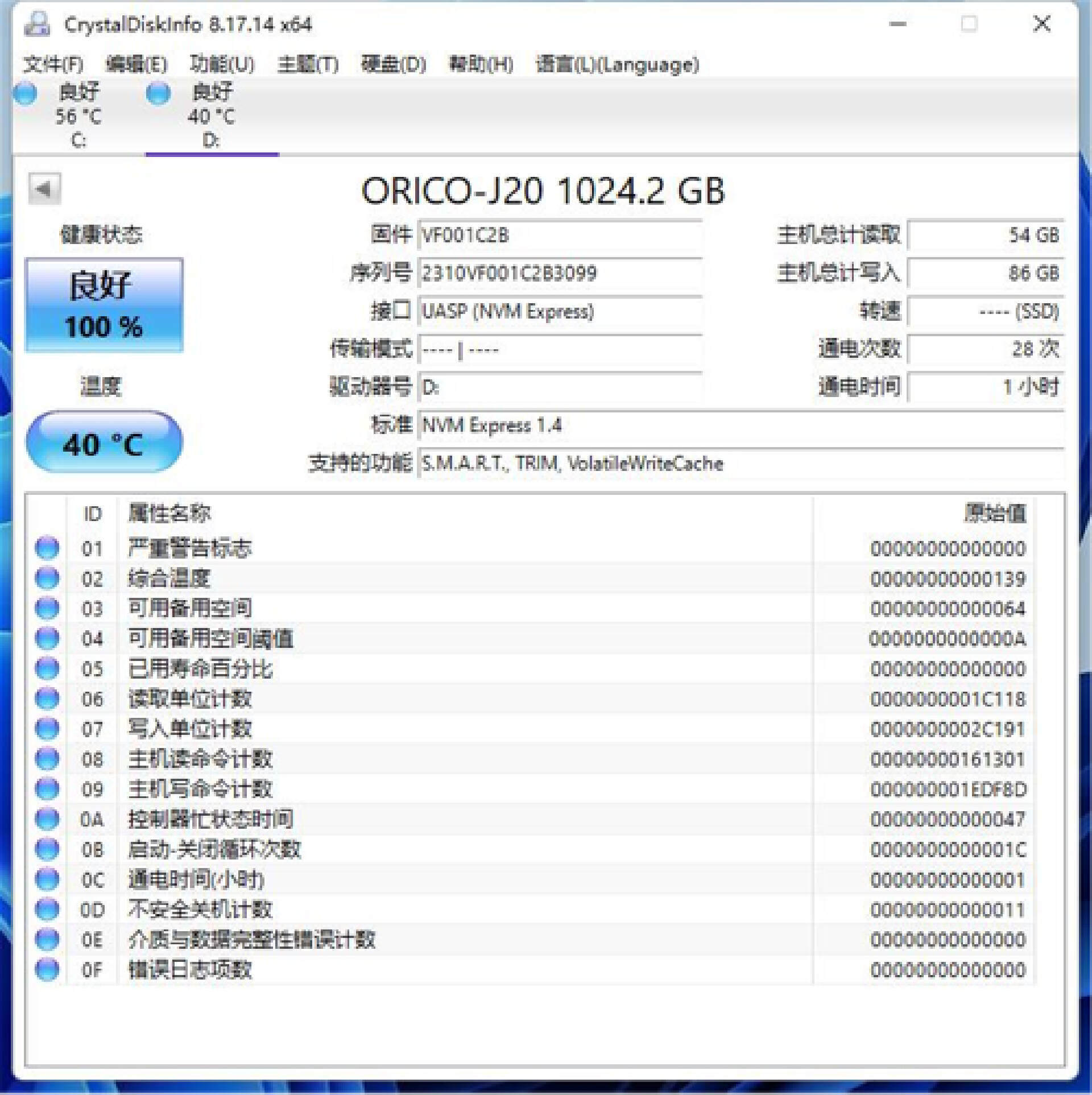The image size is (1092, 1095).
Task: Click the status icon of row 0C 通电时间(小时)
Action: (x=47, y=879)
